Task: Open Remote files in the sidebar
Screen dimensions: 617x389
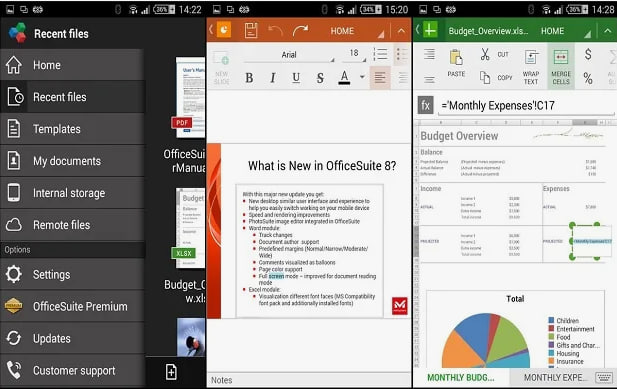Action: (73, 225)
